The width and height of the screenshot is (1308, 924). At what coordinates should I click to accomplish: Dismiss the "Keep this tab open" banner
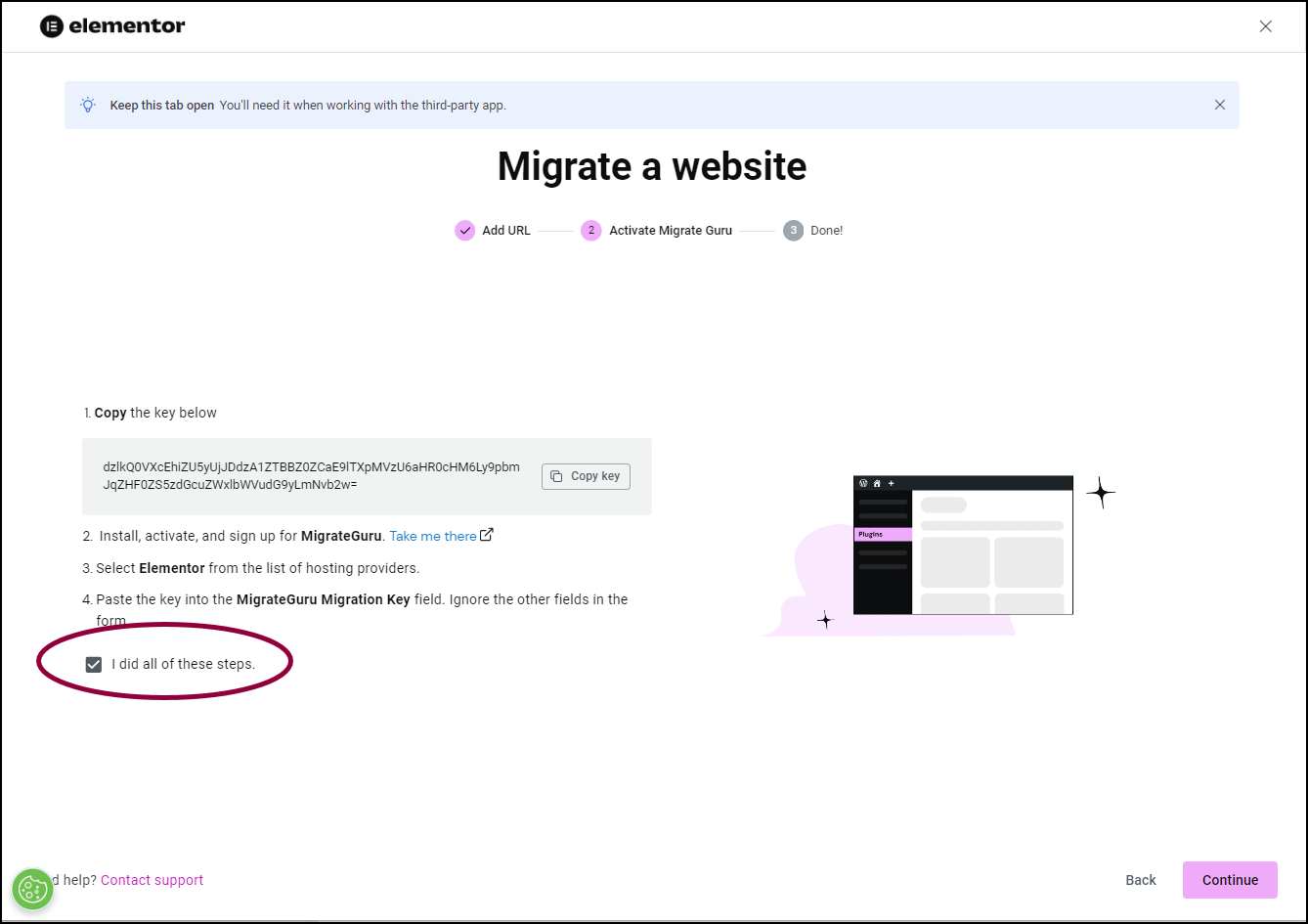pos(1219,105)
